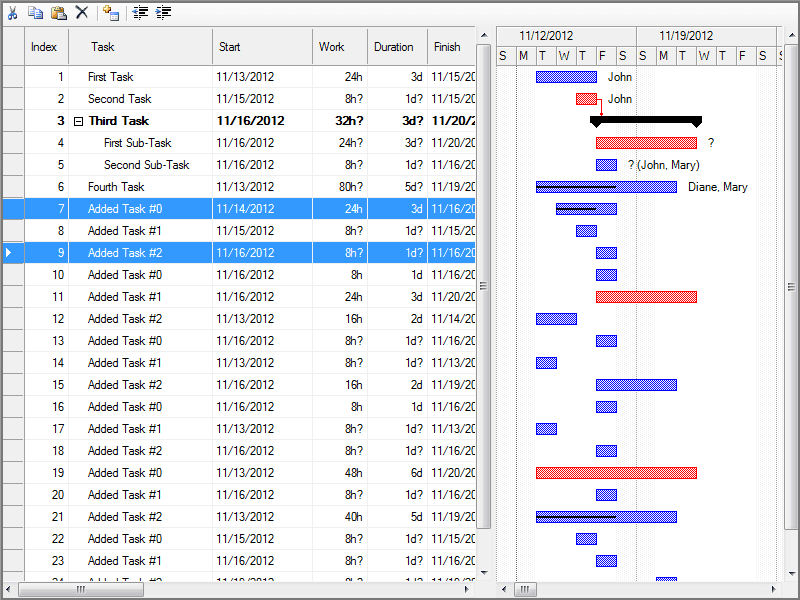Select the First Task name cell
This screenshot has height=600, width=800.
140,77
